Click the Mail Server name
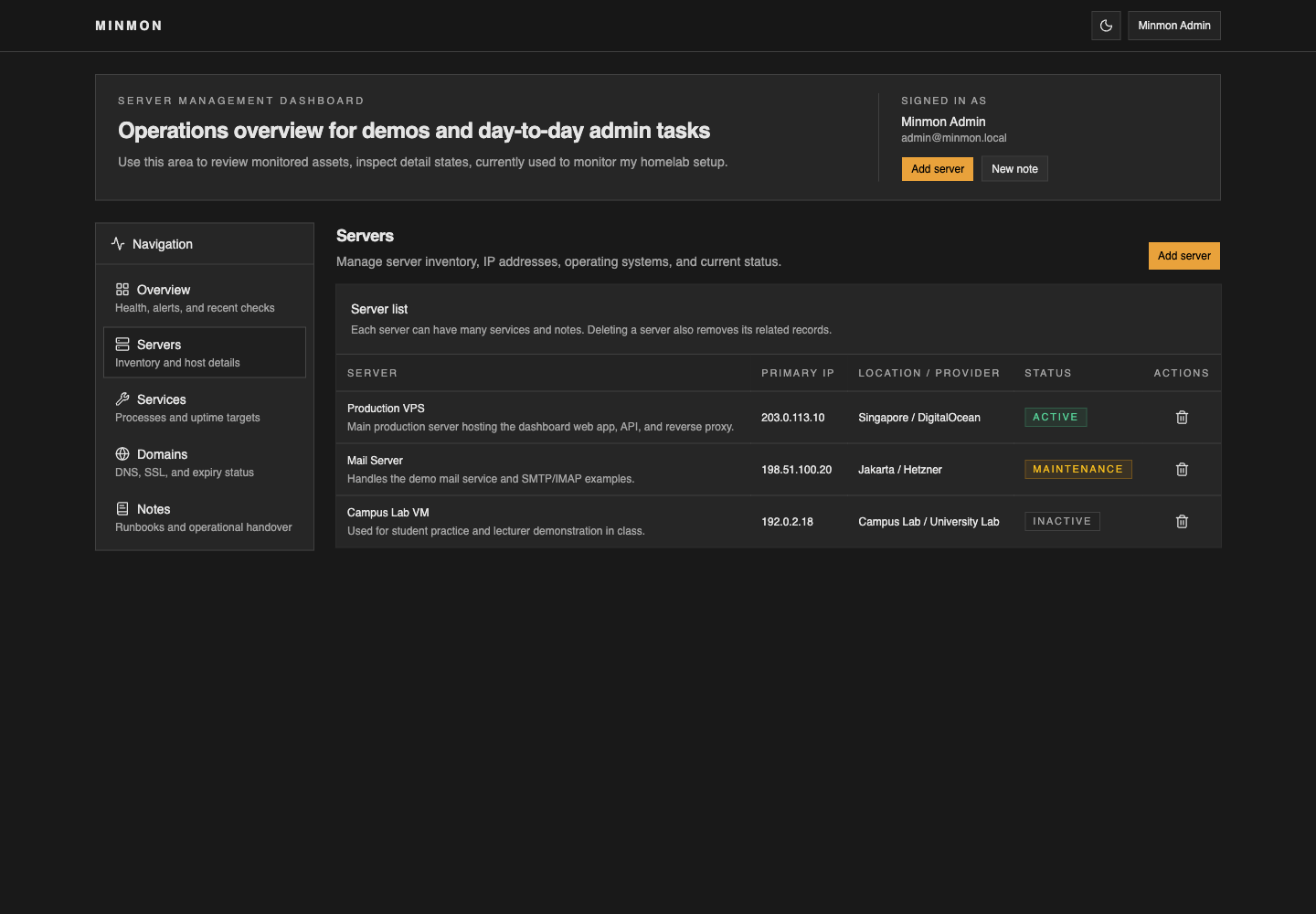The width and height of the screenshot is (1316, 914). click(x=375, y=461)
